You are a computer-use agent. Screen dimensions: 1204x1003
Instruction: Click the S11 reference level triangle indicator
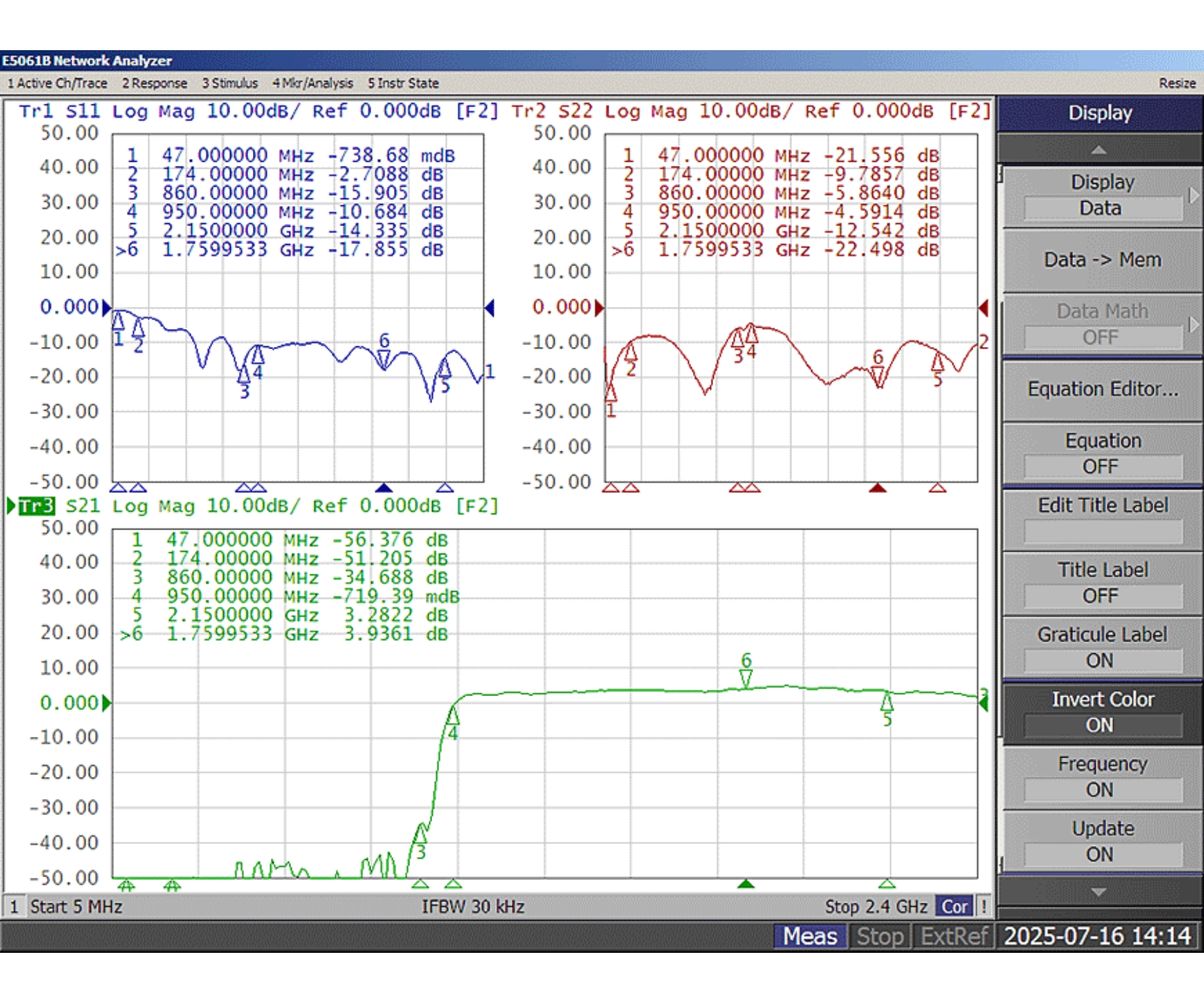[x=106, y=308]
